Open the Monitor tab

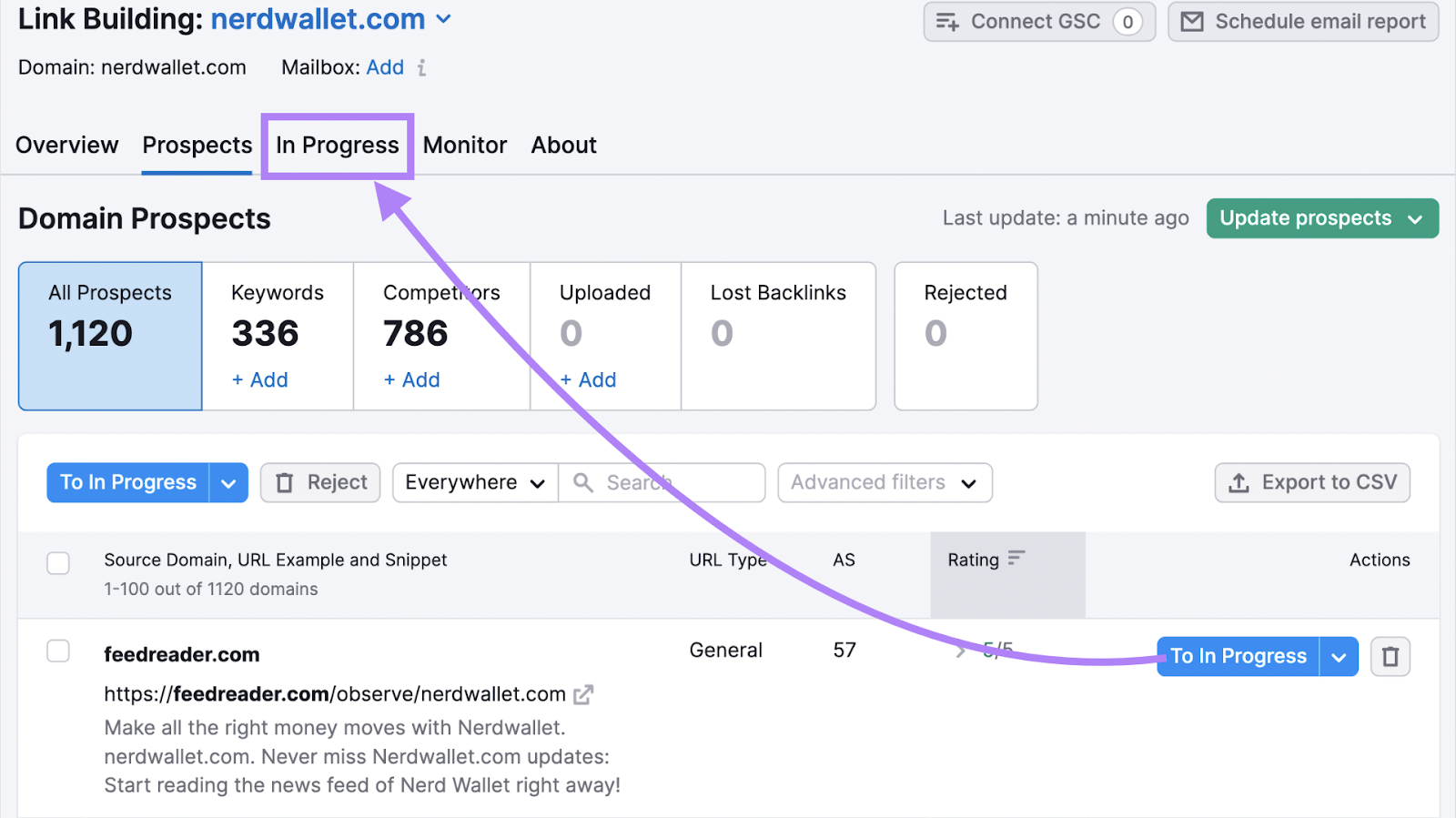tap(465, 146)
